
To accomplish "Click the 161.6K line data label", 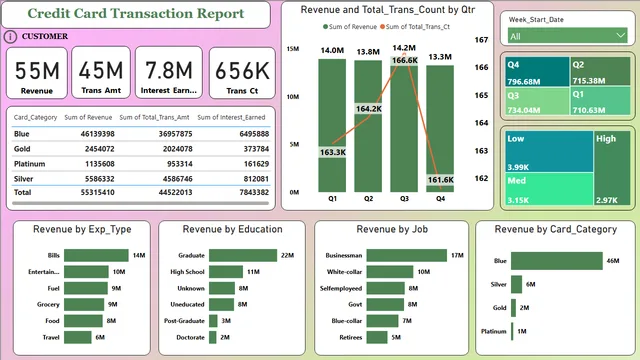I will coord(440,180).
